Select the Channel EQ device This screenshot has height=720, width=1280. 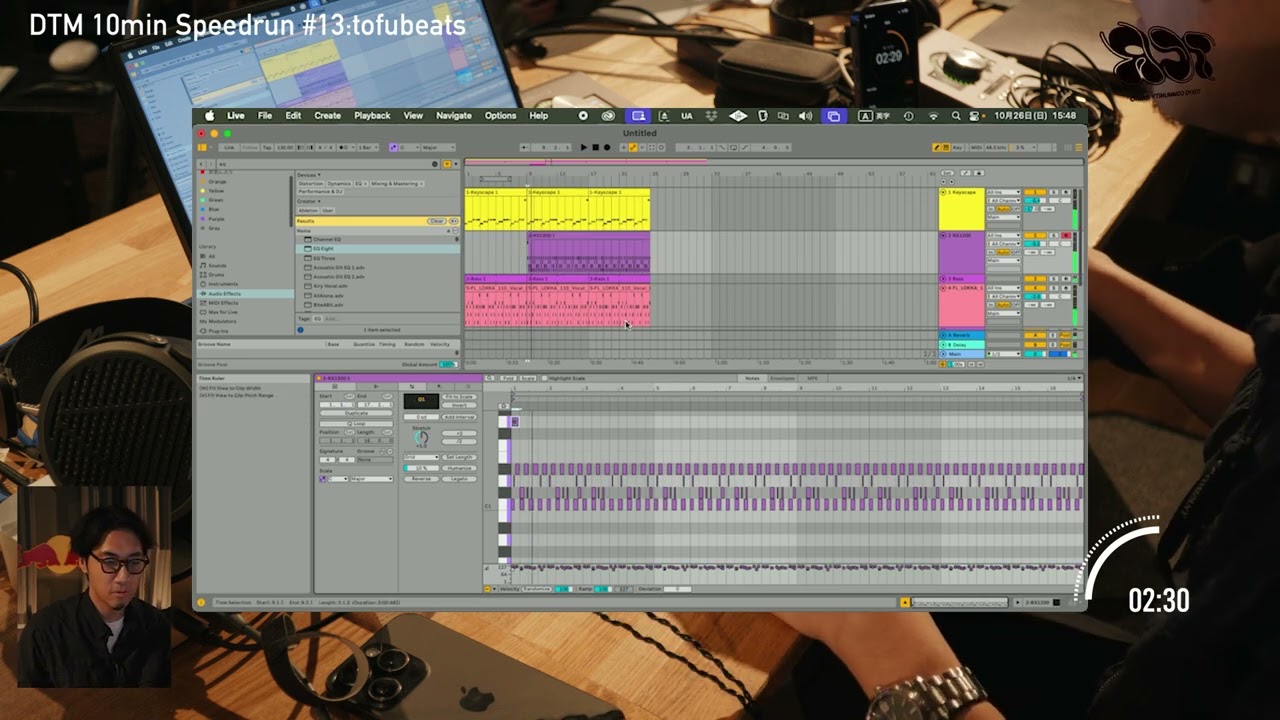[380, 240]
